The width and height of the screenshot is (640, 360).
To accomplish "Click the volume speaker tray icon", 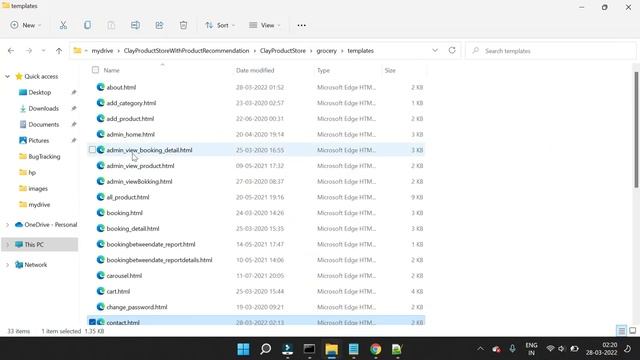I will [x=562, y=349].
